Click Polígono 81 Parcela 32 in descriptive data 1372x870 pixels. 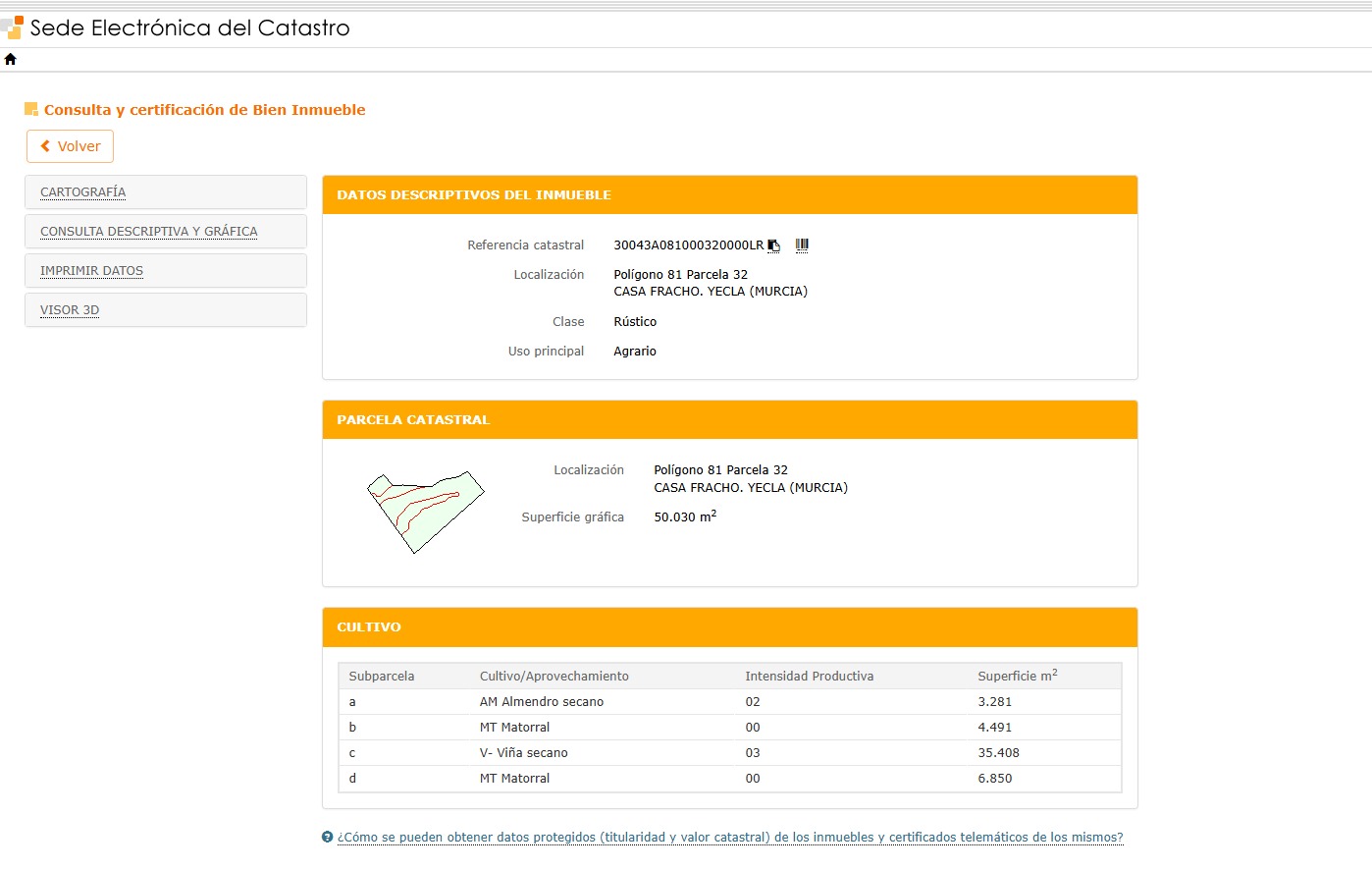point(681,275)
